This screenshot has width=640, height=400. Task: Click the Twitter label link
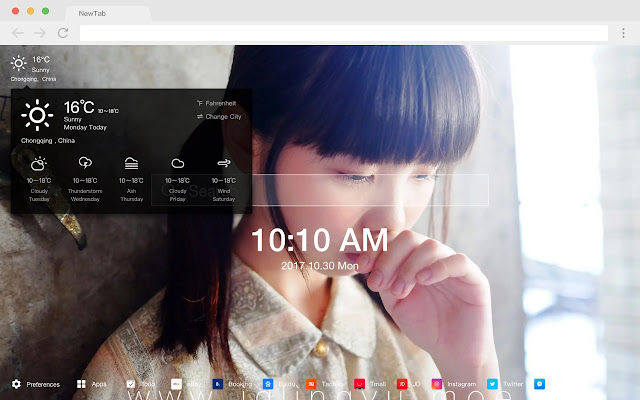(x=513, y=384)
